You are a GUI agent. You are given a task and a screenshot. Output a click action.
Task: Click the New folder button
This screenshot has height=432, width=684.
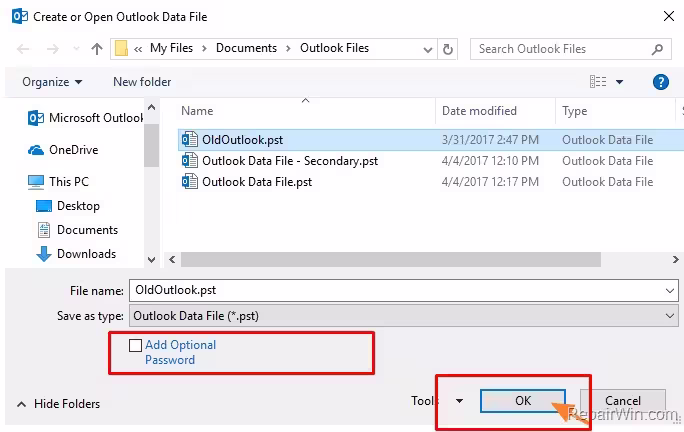tap(142, 82)
